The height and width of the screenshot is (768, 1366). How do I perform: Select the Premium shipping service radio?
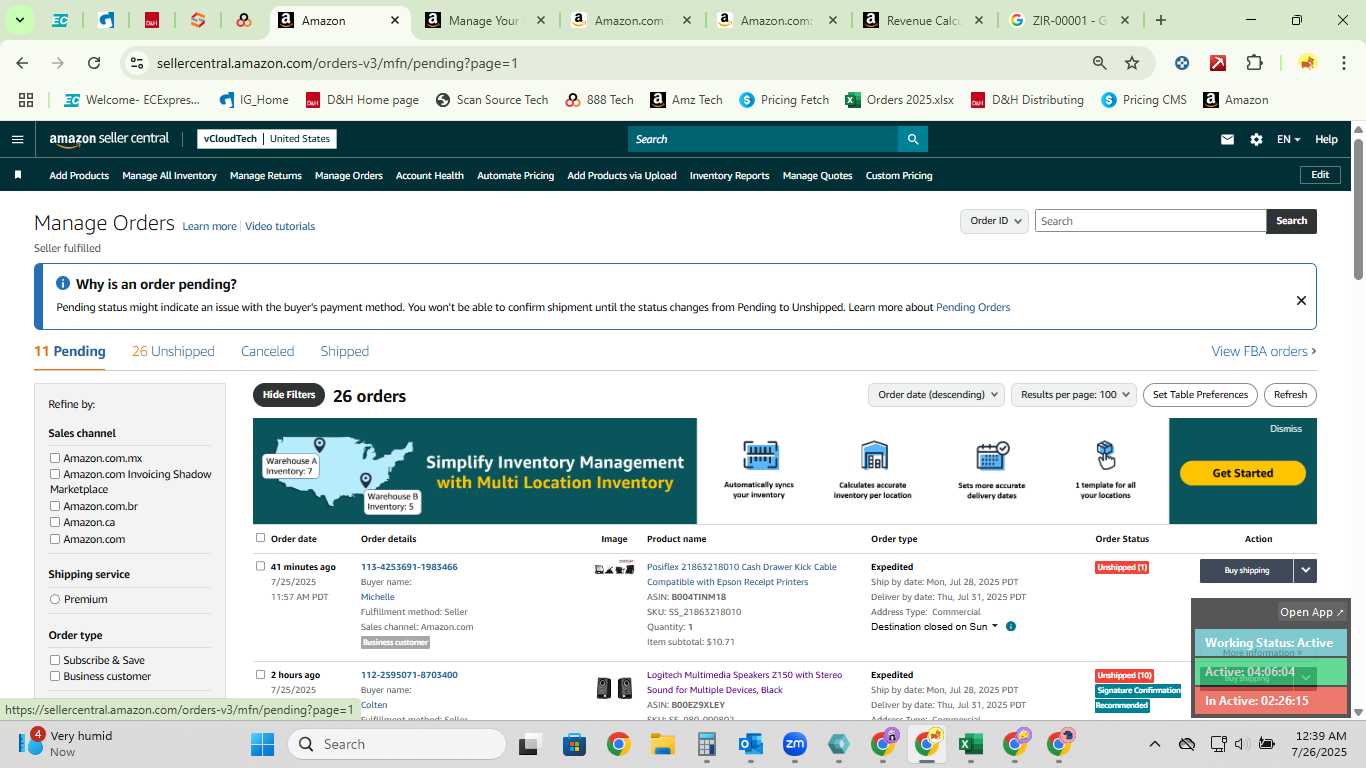(55, 599)
